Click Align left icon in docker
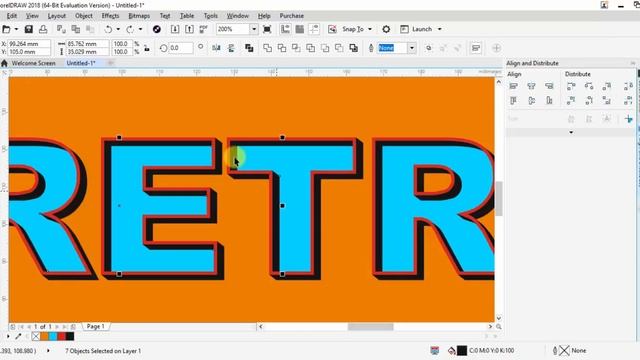The width and height of the screenshot is (640, 360). tap(513, 86)
